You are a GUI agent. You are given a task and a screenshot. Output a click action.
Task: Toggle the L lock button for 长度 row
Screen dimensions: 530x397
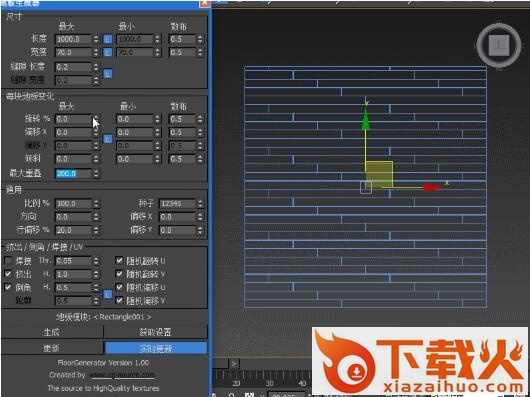[107, 39]
